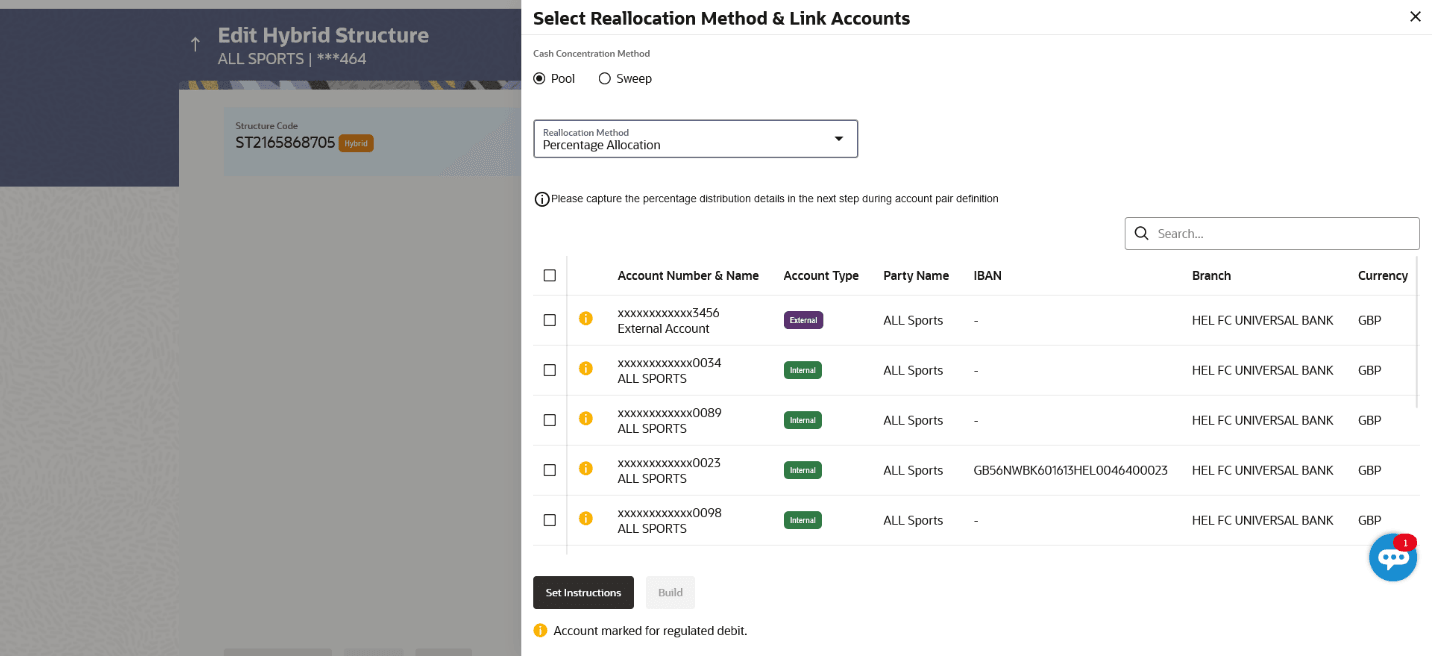1432x656 pixels.
Task: Check the External Account ending 3456 row
Action: point(549,320)
